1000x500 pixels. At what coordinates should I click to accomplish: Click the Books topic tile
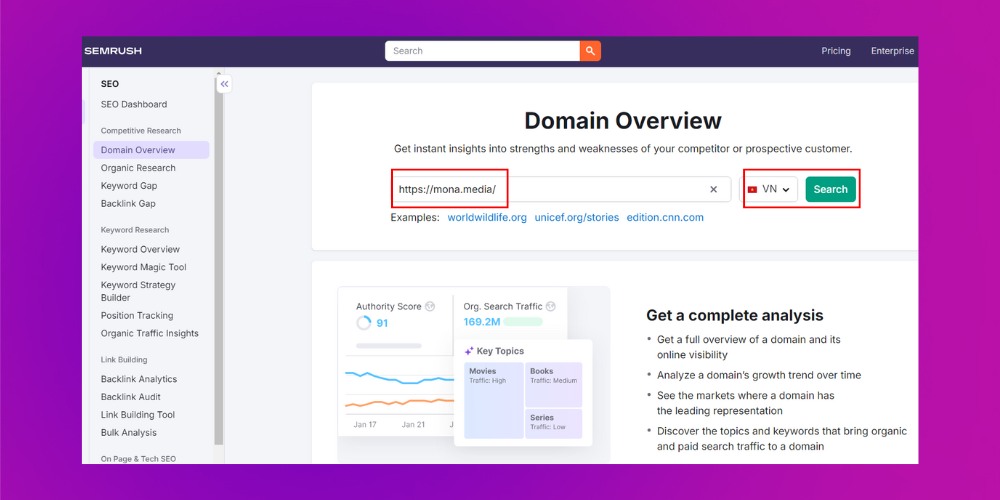tap(554, 385)
